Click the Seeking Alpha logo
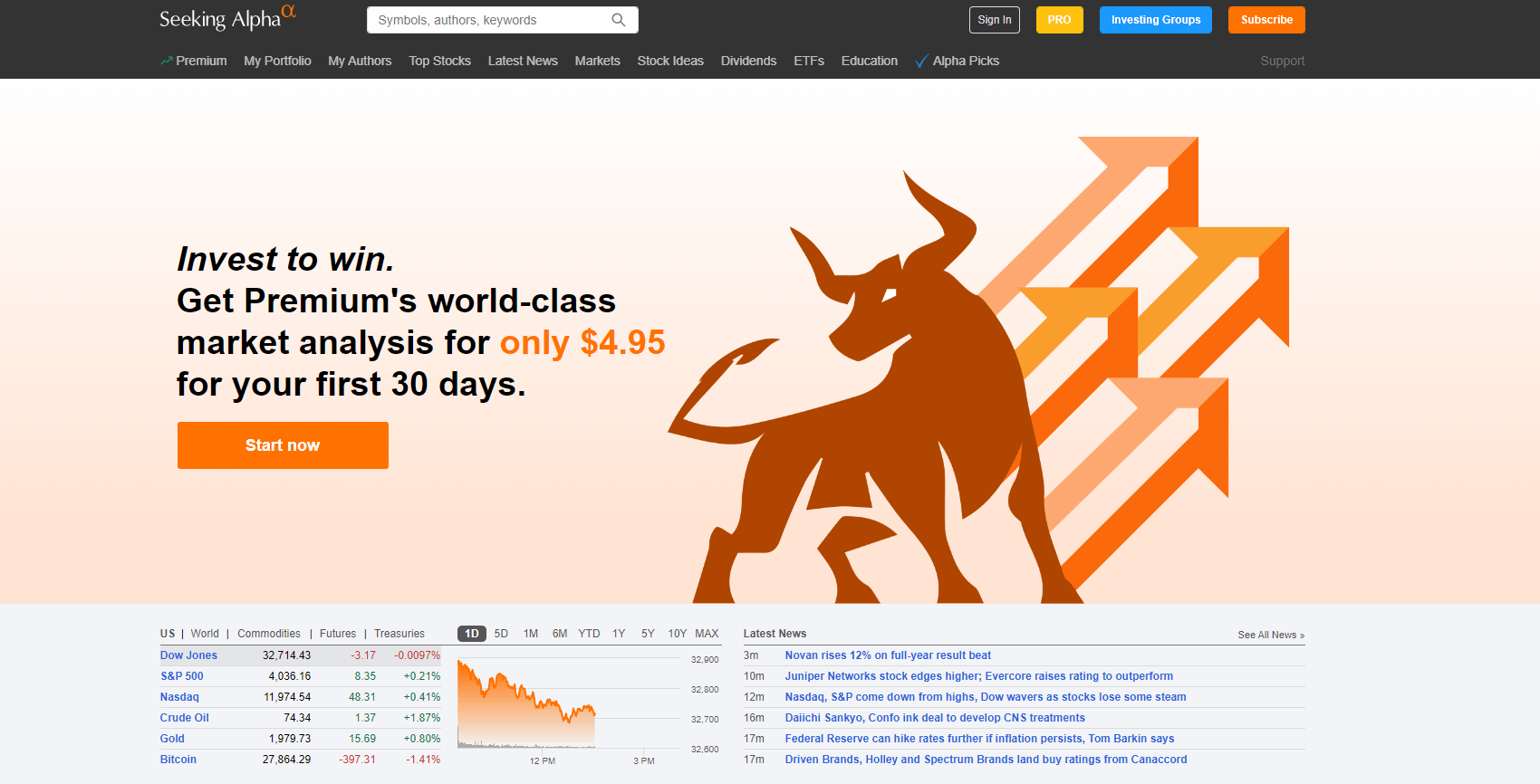 tap(227, 18)
